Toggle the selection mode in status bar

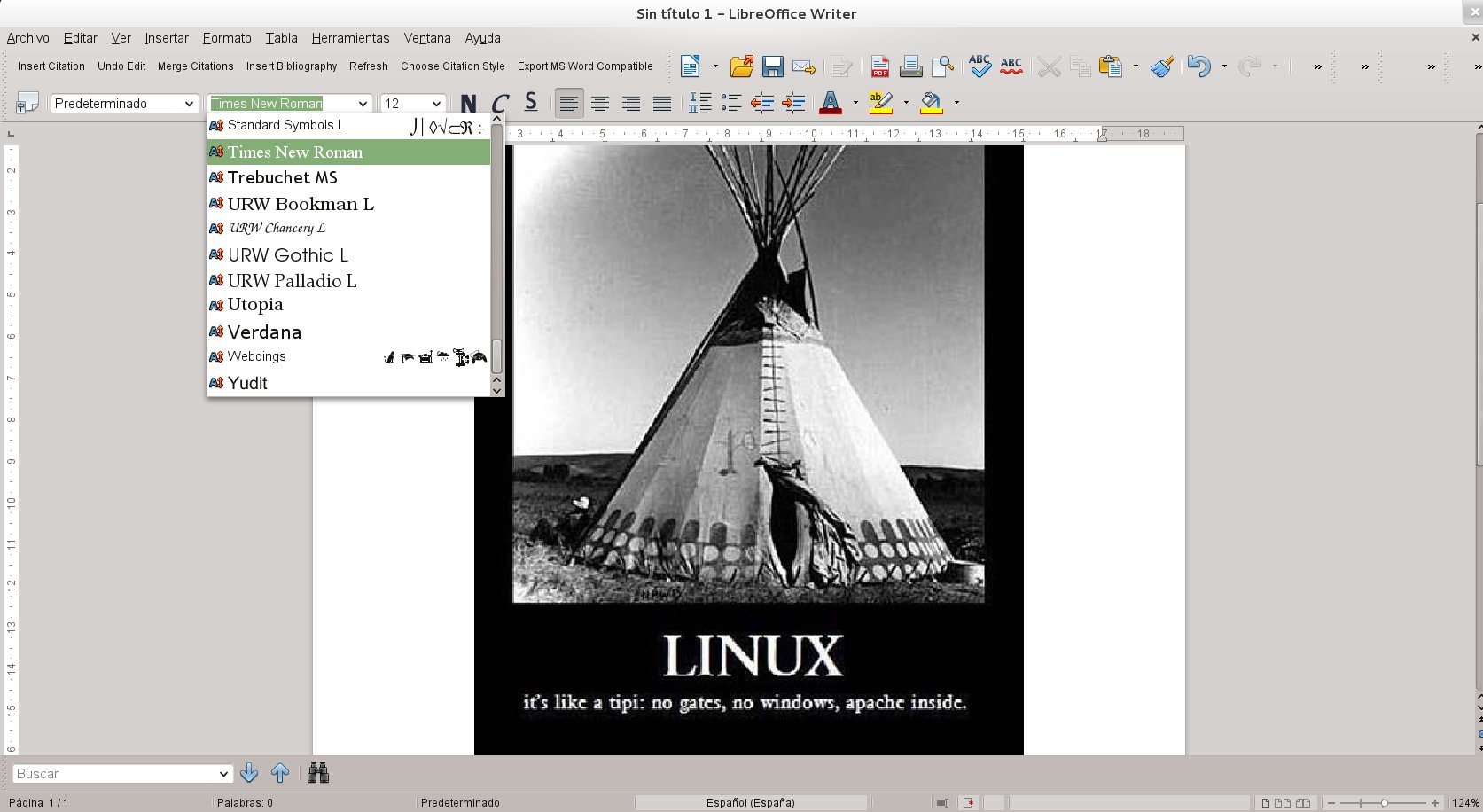[x=941, y=803]
